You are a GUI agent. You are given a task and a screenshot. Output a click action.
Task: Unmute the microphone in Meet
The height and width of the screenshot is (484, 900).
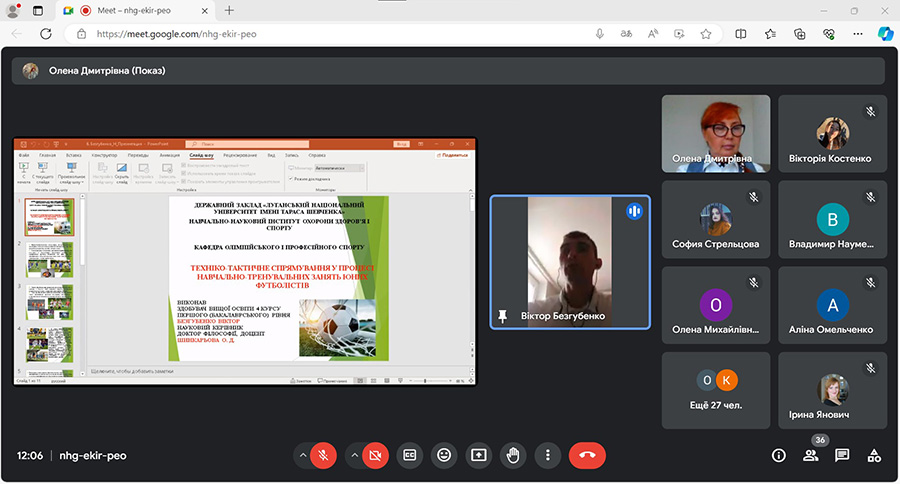323,455
